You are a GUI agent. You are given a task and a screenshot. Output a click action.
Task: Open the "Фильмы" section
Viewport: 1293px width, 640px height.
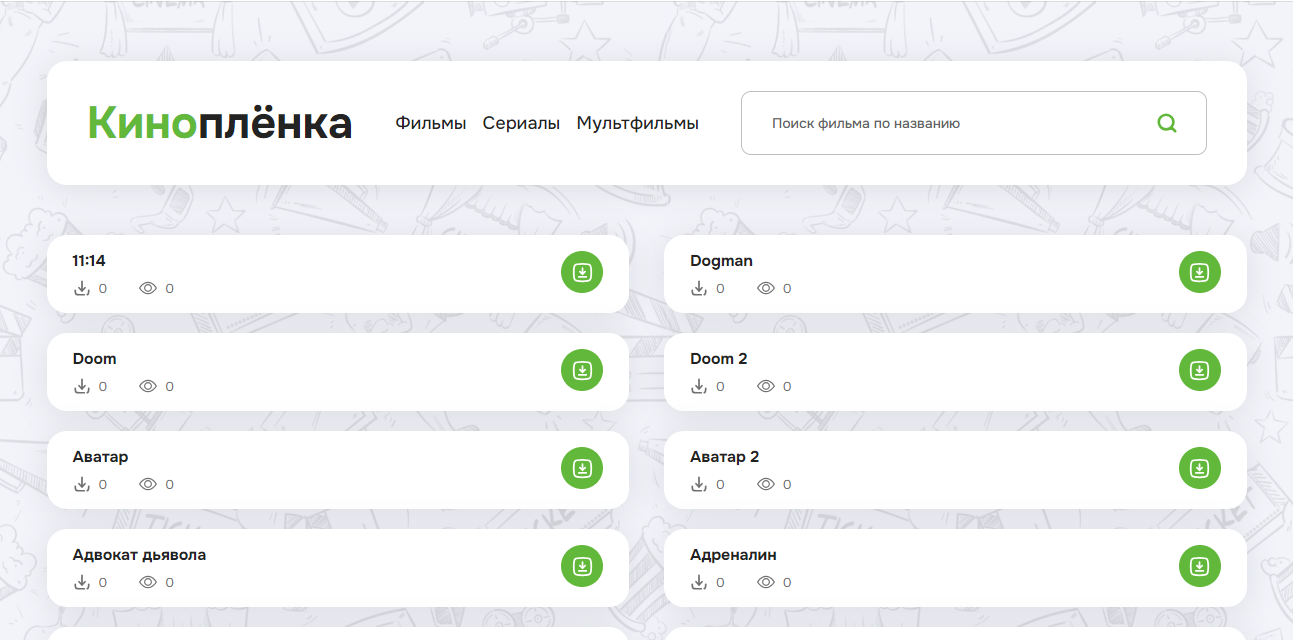tap(430, 123)
